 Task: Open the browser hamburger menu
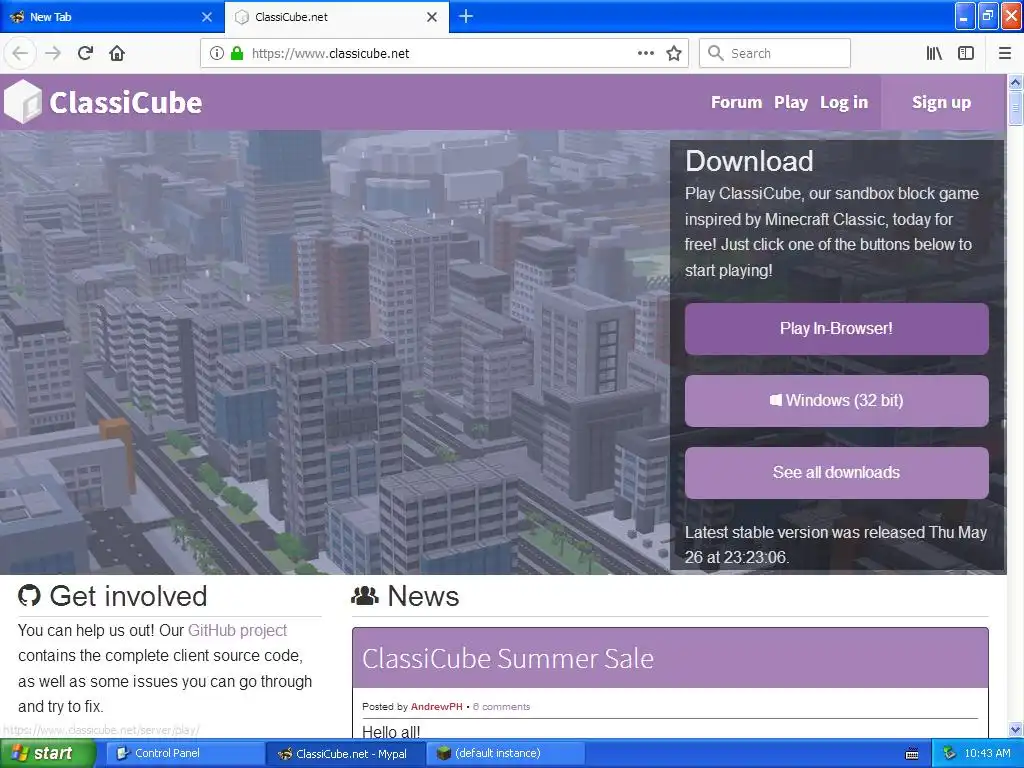pos(1005,53)
